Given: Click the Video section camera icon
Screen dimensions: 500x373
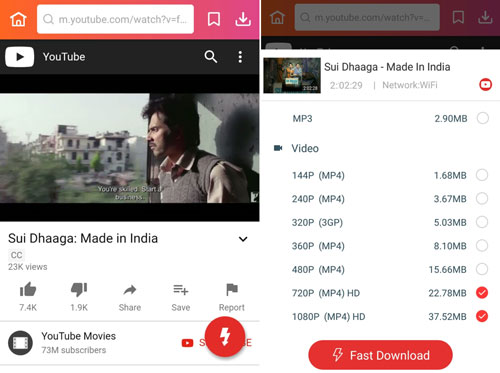Looking at the screenshot, I should 278,148.
